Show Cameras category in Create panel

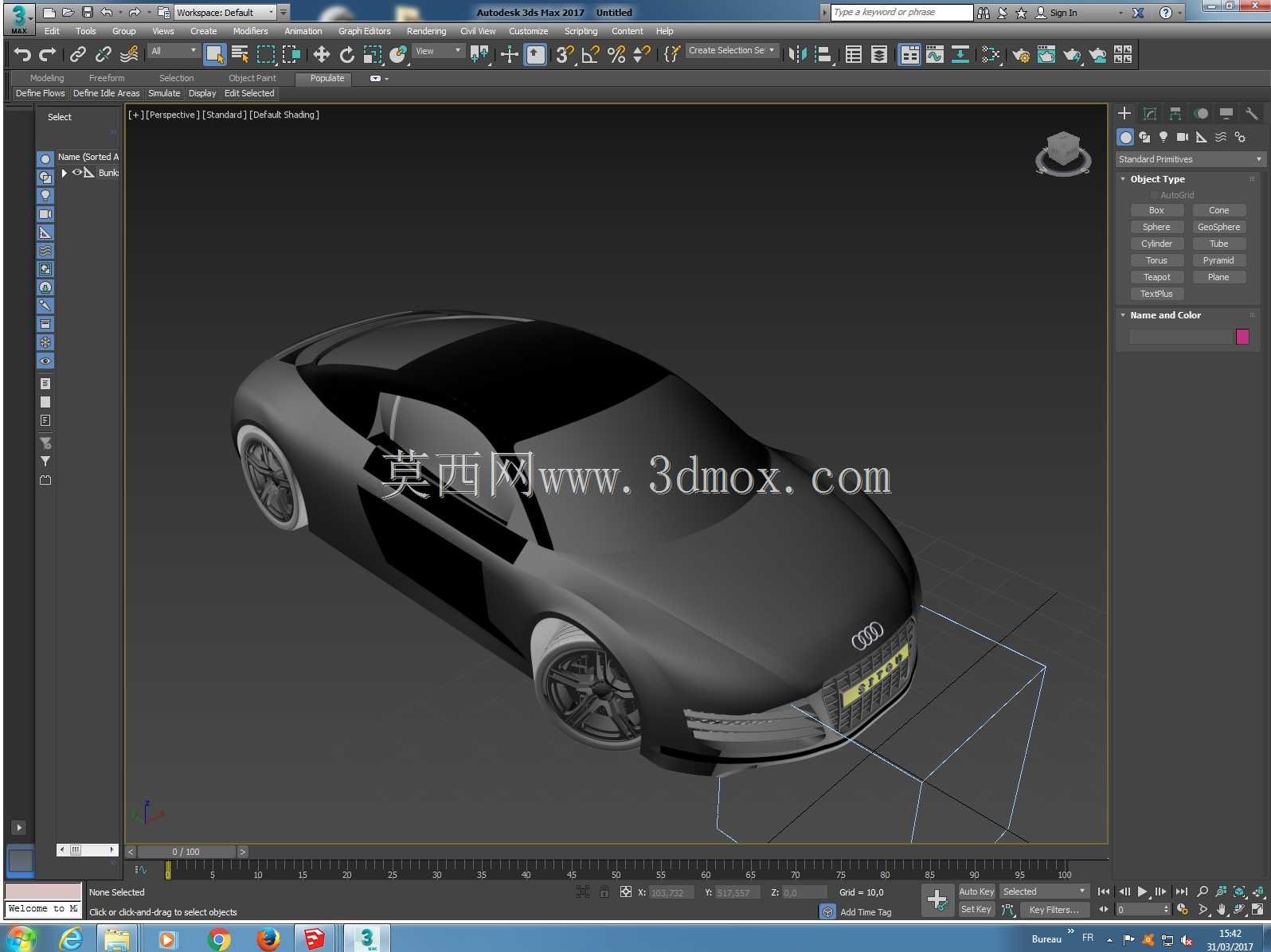point(1183,137)
